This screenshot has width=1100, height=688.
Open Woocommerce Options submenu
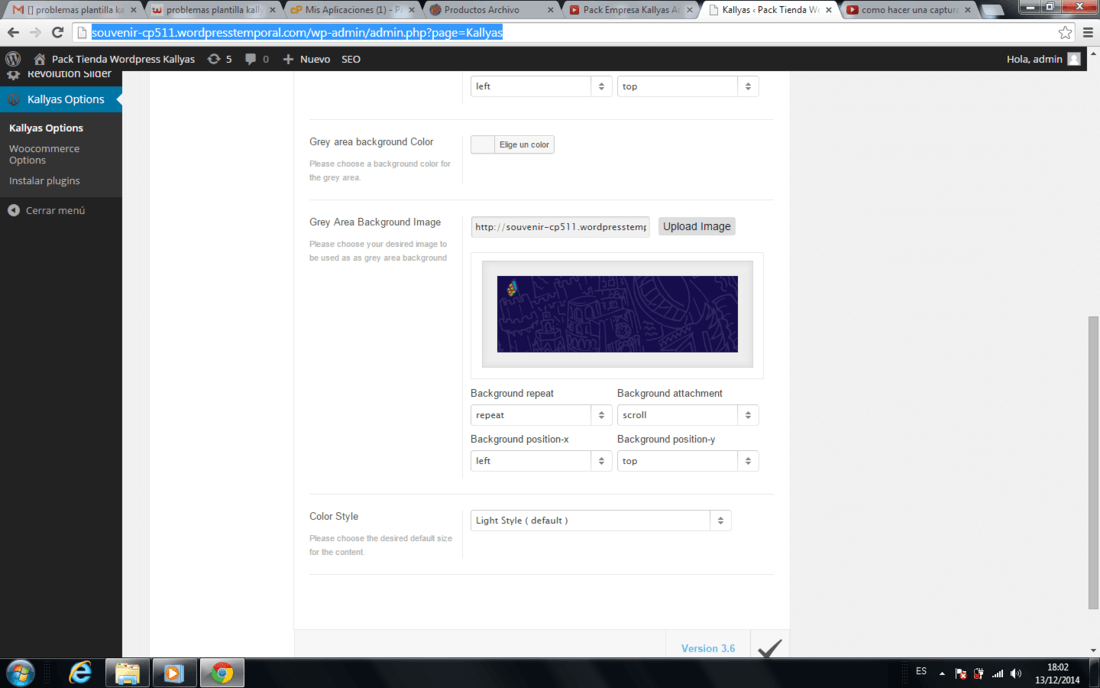[x=44, y=154]
